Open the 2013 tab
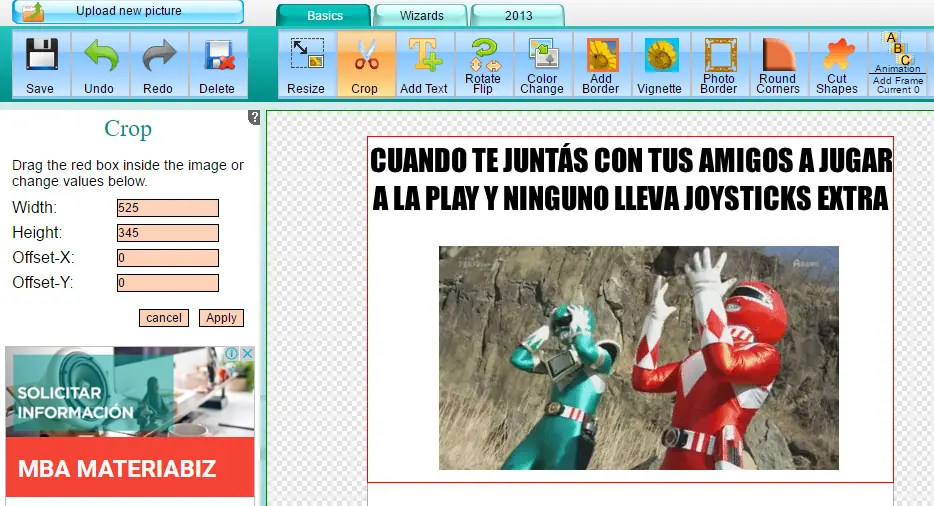934x506 pixels. pyautogui.click(x=518, y=15)
